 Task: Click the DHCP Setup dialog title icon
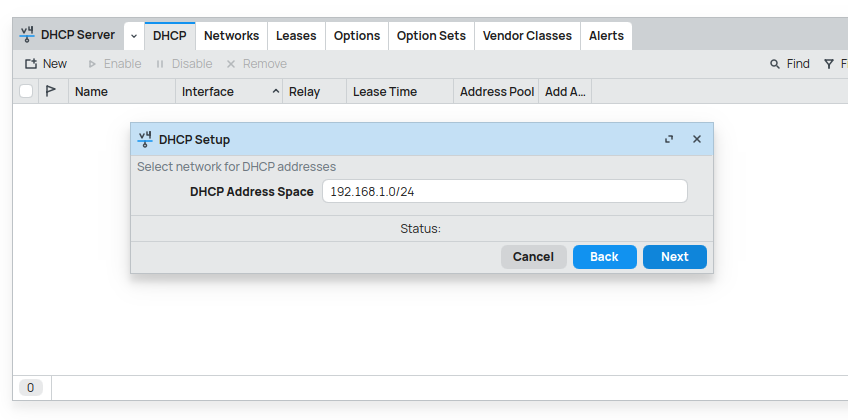[x=145, y=140]
